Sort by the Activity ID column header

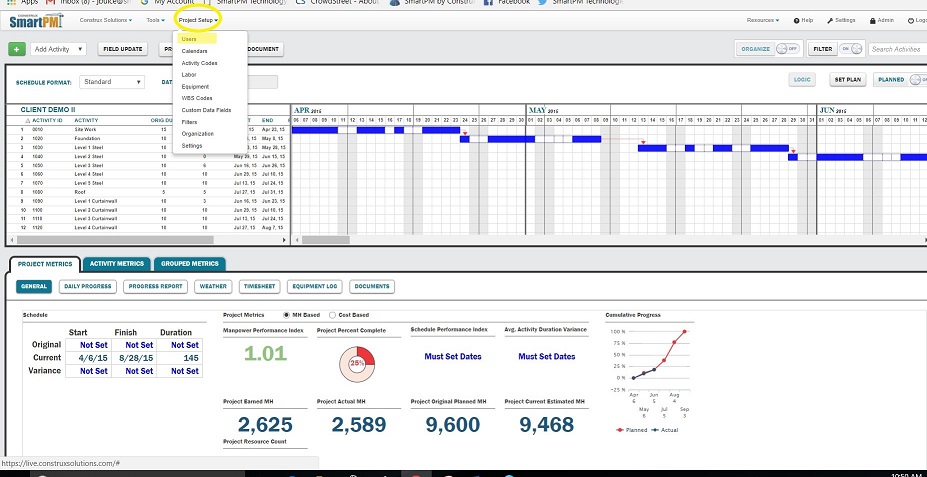point(47,121)
